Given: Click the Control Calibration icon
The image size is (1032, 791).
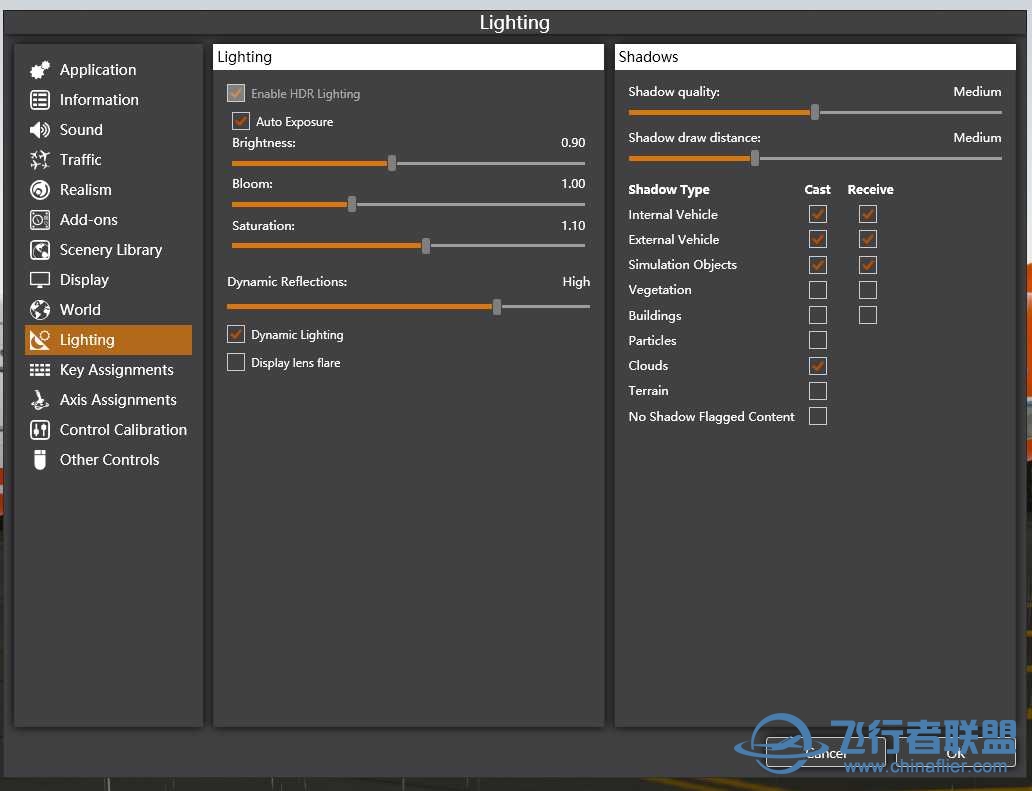Looking at the screenshot, I should click(40, 430).
